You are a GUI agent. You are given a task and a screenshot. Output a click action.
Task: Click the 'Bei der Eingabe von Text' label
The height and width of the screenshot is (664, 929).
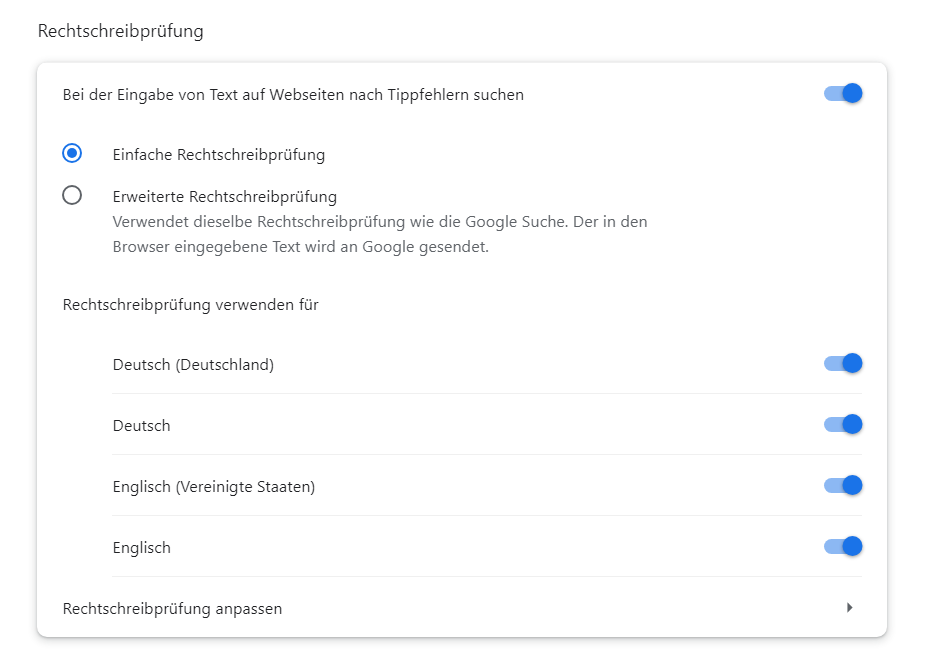293,95
